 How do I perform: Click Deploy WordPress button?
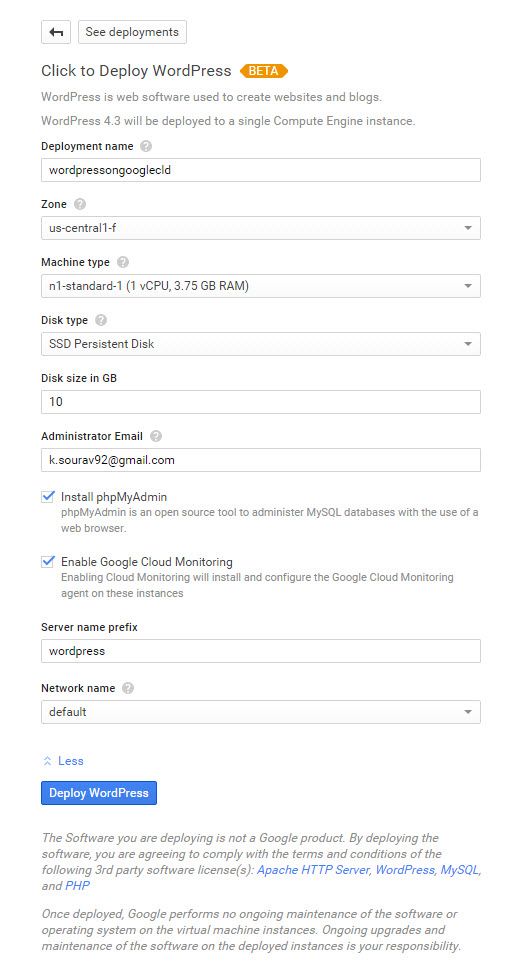click(99, 793)
